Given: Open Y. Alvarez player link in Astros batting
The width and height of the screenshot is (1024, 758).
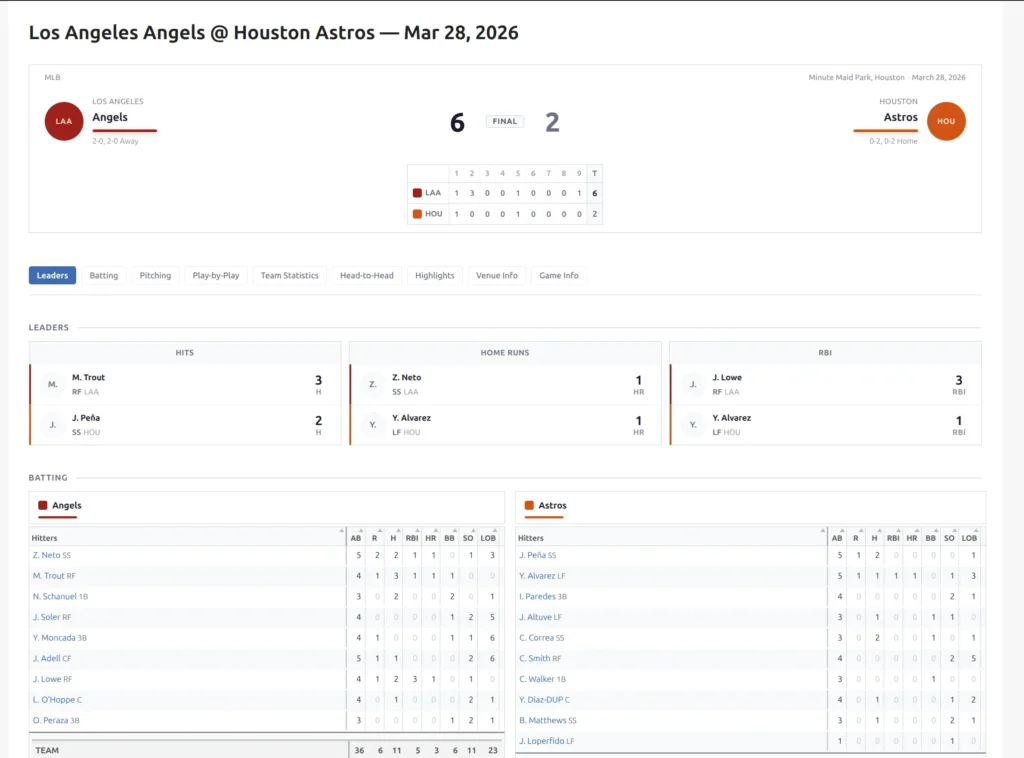Looking at the screenshot, I should pyautogui.click(x=537, y=576).
